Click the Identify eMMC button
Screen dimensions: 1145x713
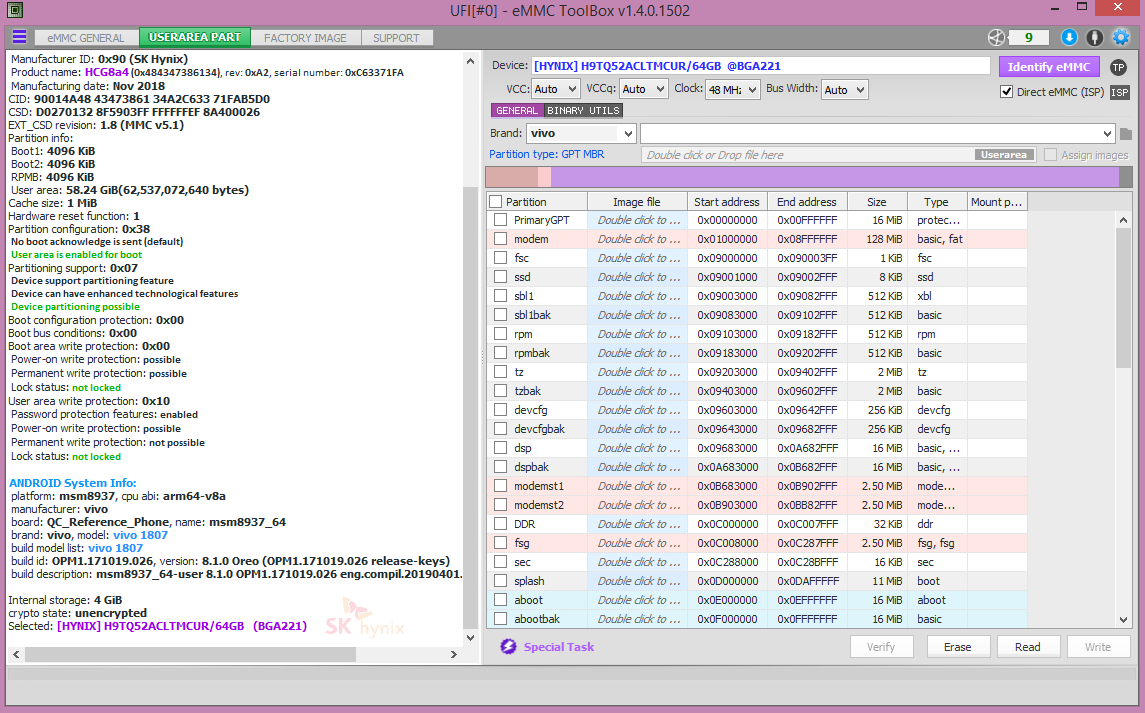1049,66
